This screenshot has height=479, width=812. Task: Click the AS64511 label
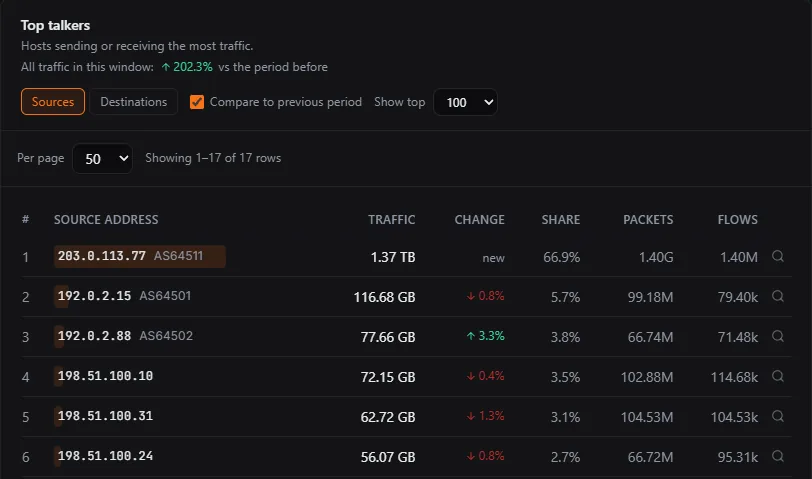[178, 256]
